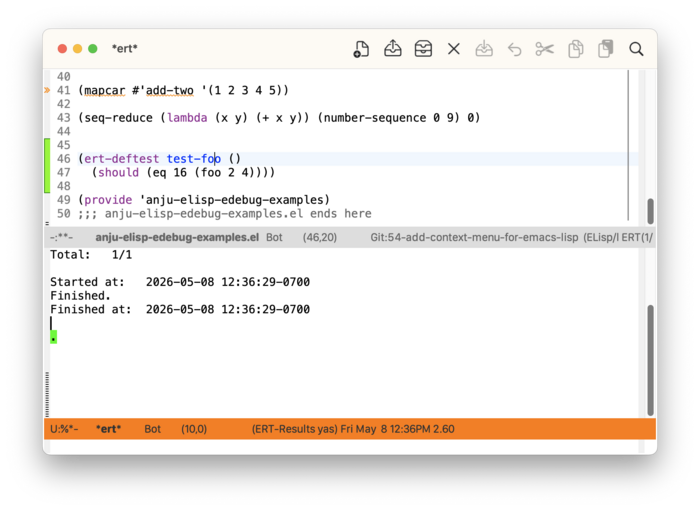Click the *ert* window title text
Screen dimensions: 700x511
[x=125, y=49]
